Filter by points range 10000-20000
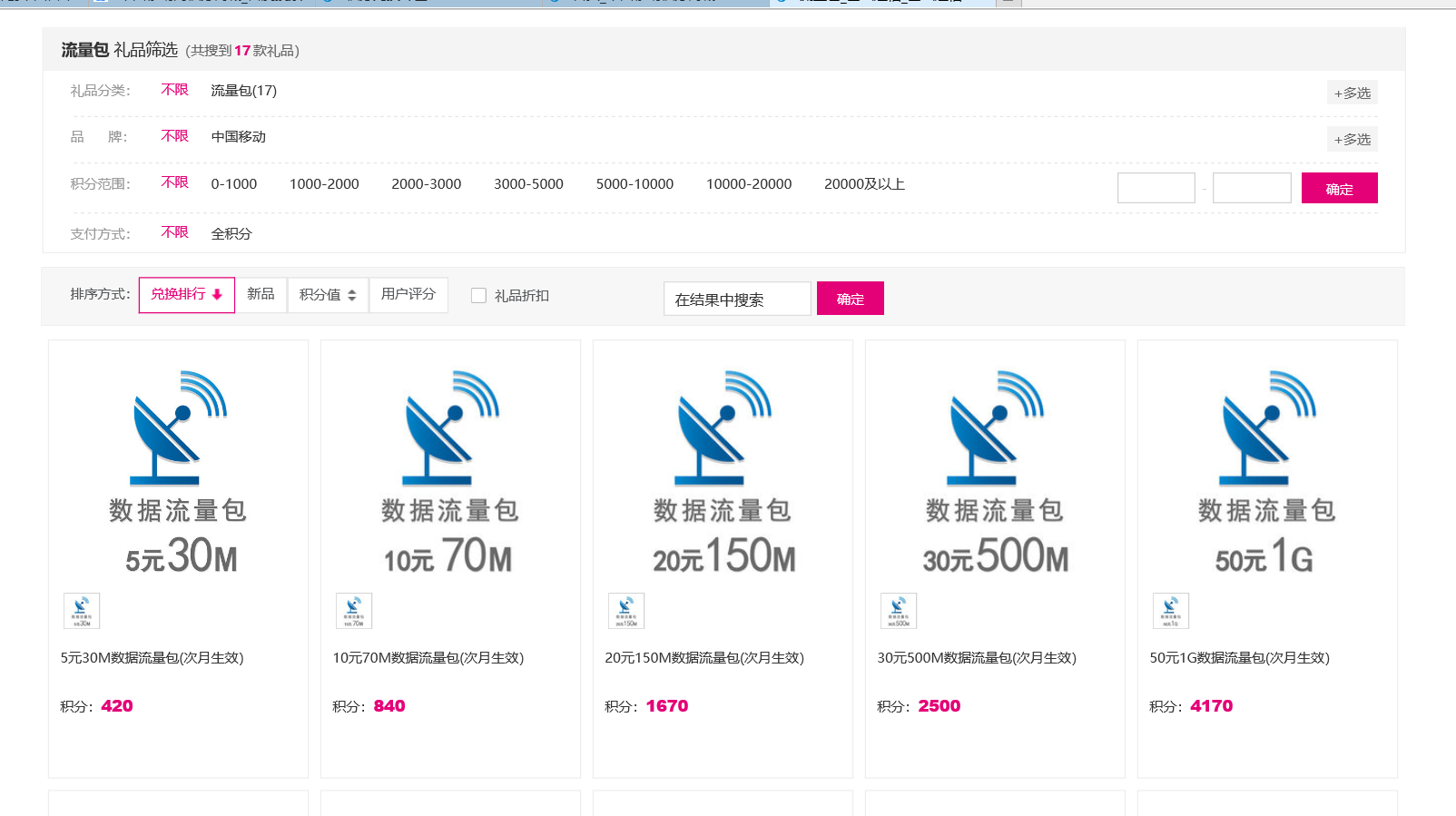This screenshot has width=1456, height=816. 749,184
